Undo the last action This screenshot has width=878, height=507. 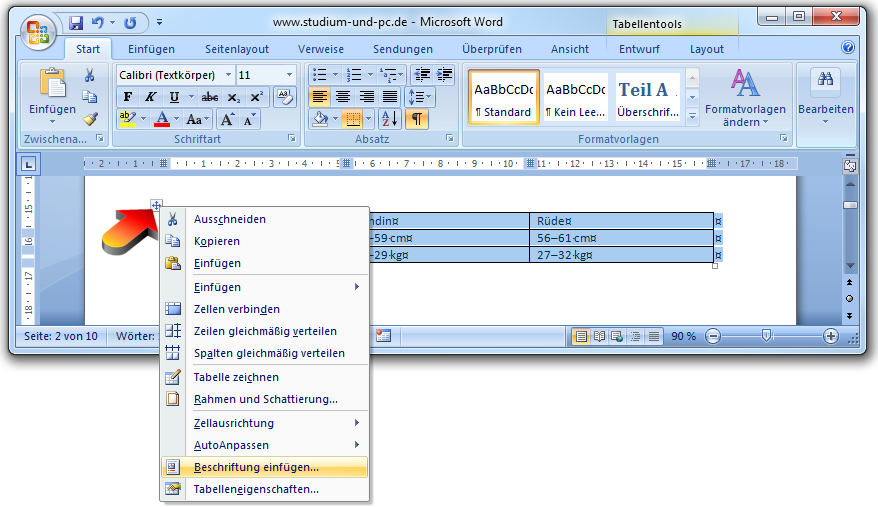point(98,22)
